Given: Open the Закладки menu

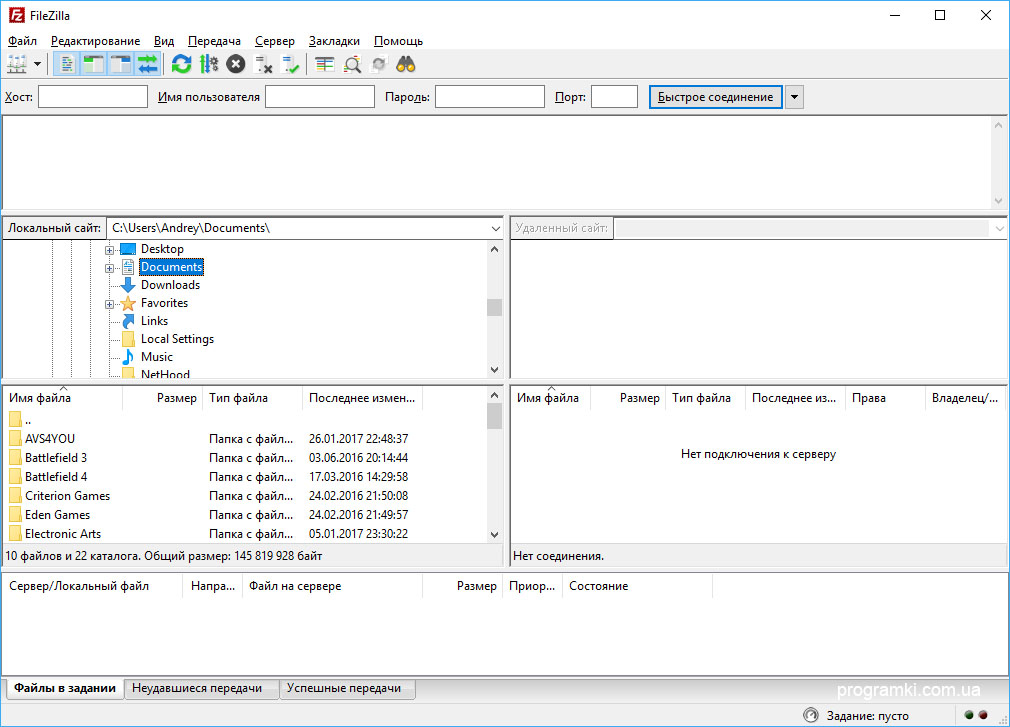Looking at the screenshot, I should (334, 41).
